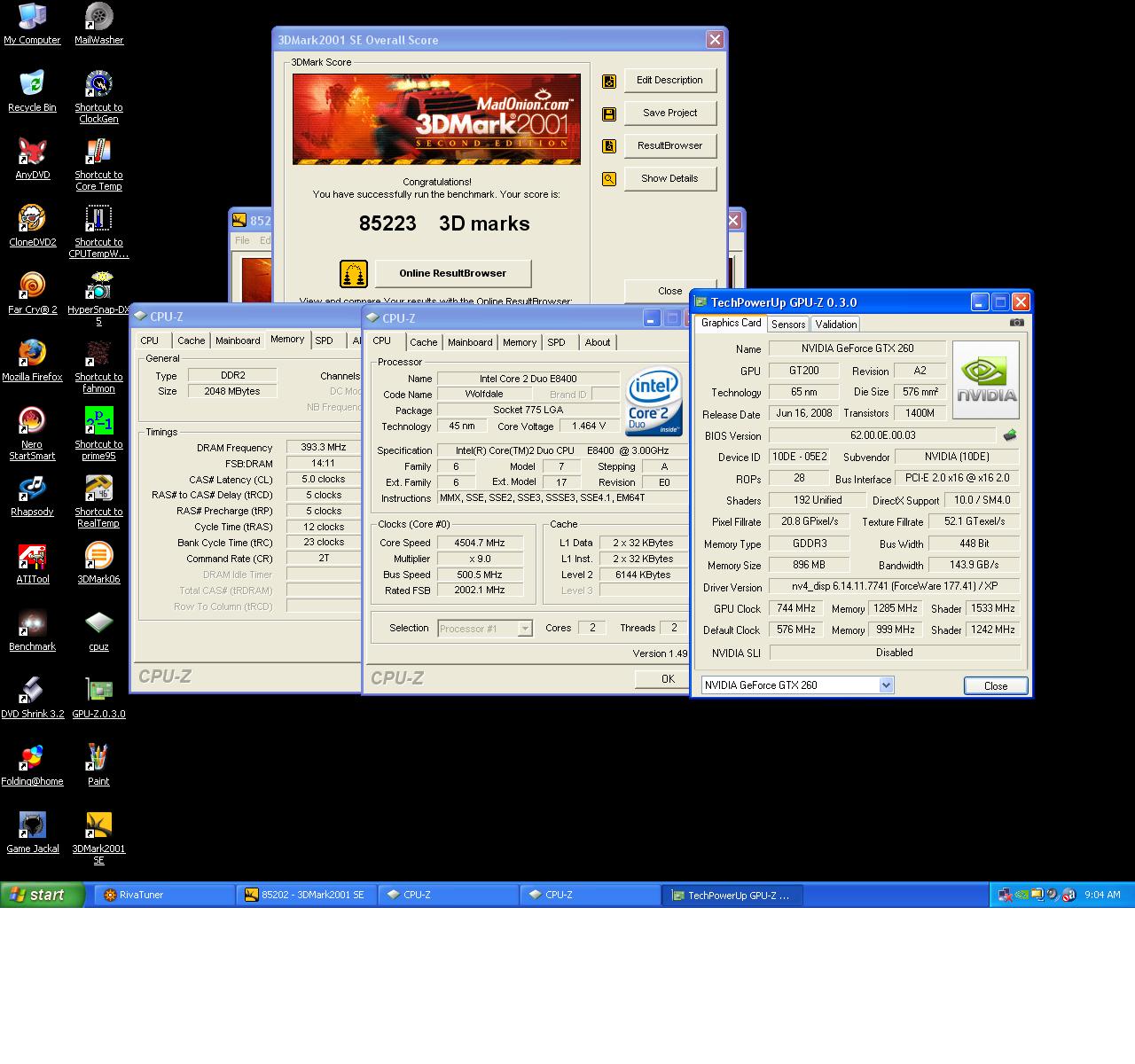Click the Online ResultBrowser button
Image resolution: width=1135 pixels, height=1064 pixels.
coord(453,274)
